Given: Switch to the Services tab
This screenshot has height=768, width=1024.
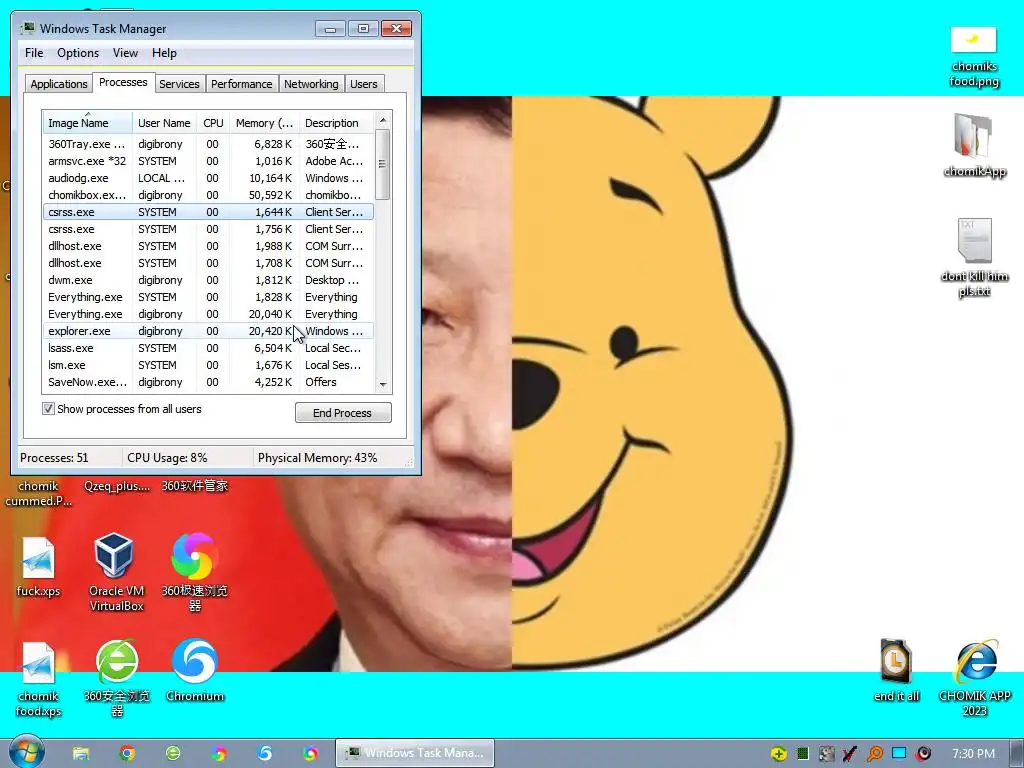Looking at the screenshot, I should (179, 84).
